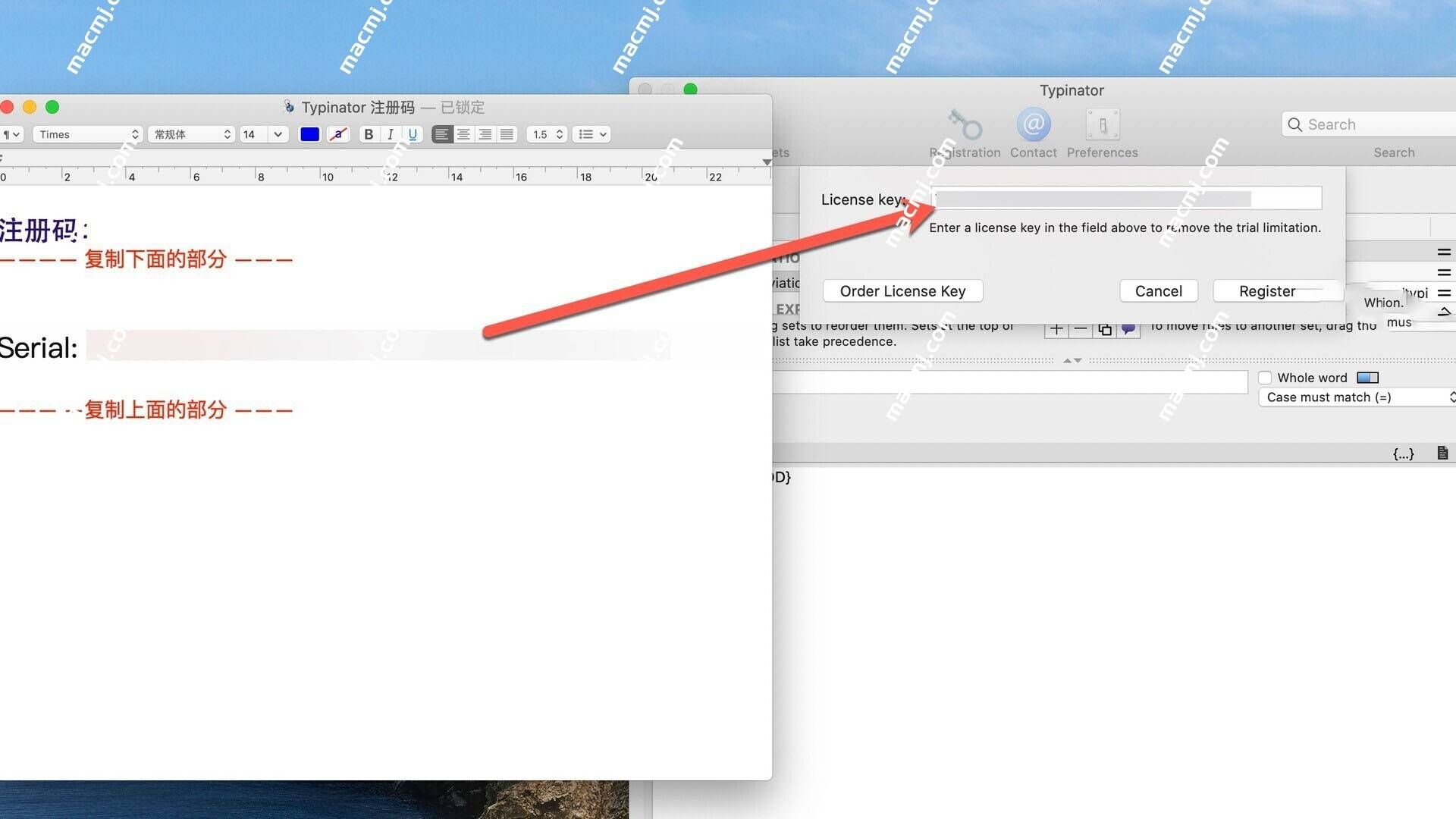Center align the text
1456x819 pixels.
(463, 134)
